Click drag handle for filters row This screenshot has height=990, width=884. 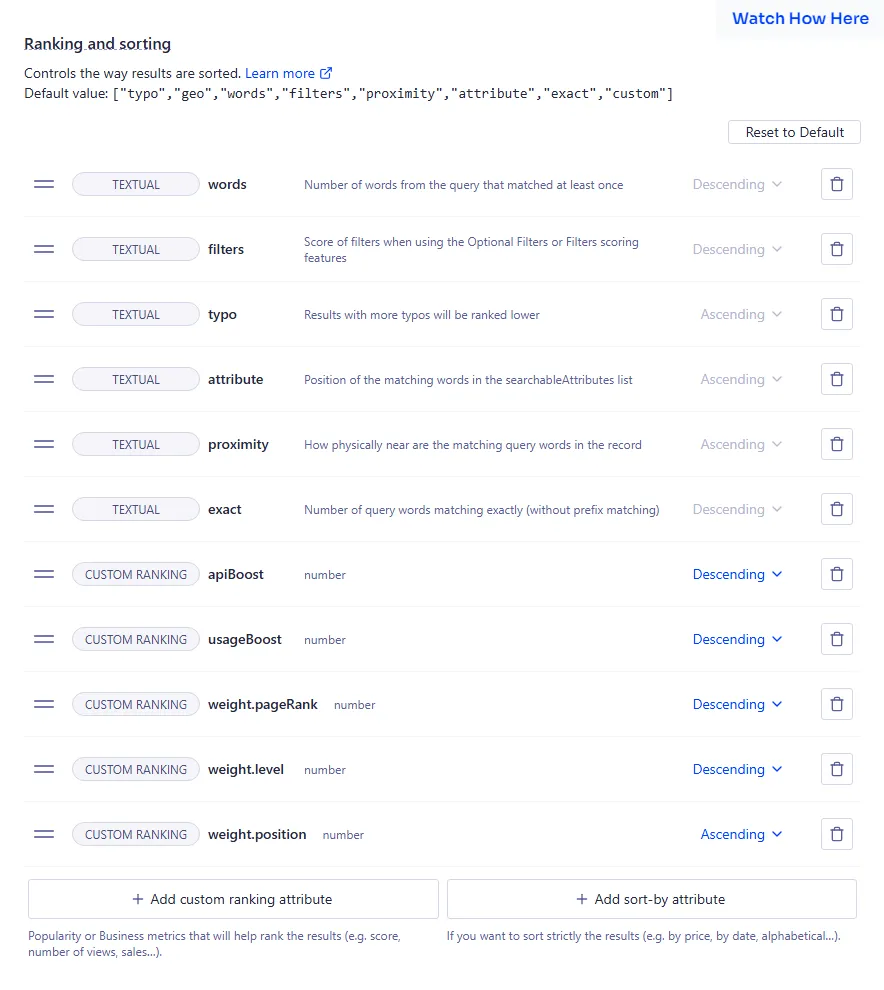click(44, 249)
